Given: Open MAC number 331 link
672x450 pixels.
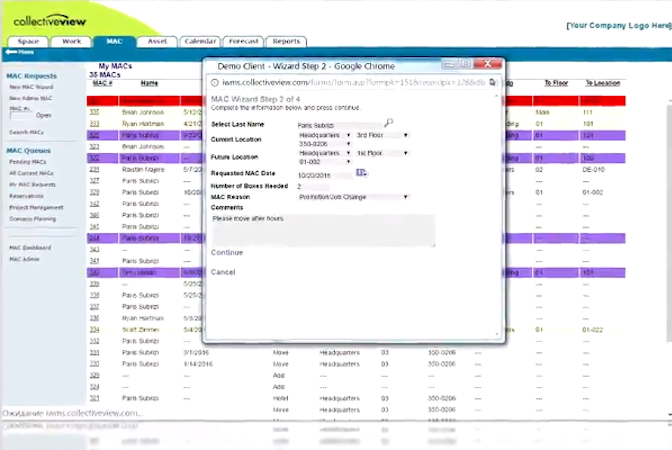Looking at the screenshot, I should (94, 353).
